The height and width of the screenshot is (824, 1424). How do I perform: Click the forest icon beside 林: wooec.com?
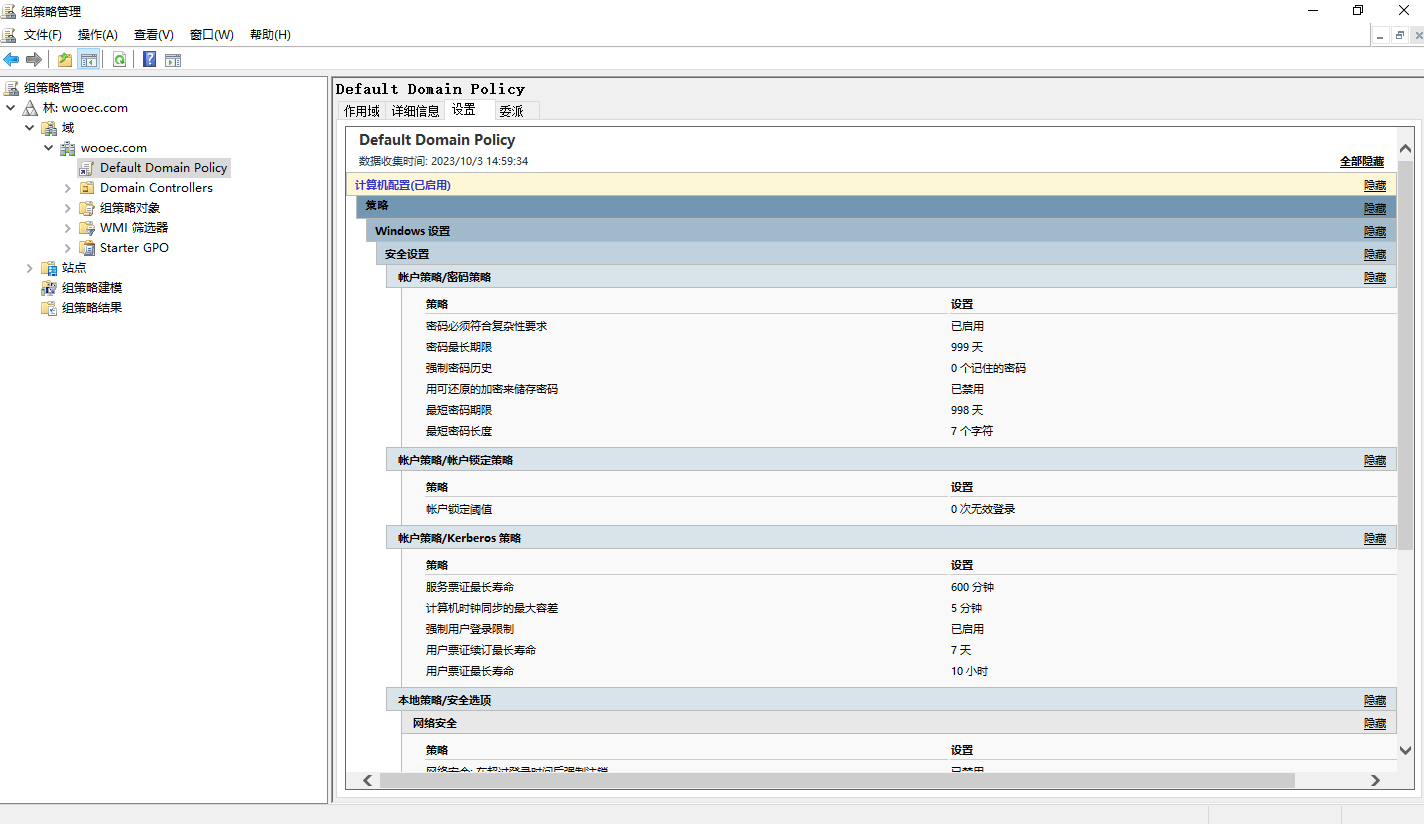30,107
